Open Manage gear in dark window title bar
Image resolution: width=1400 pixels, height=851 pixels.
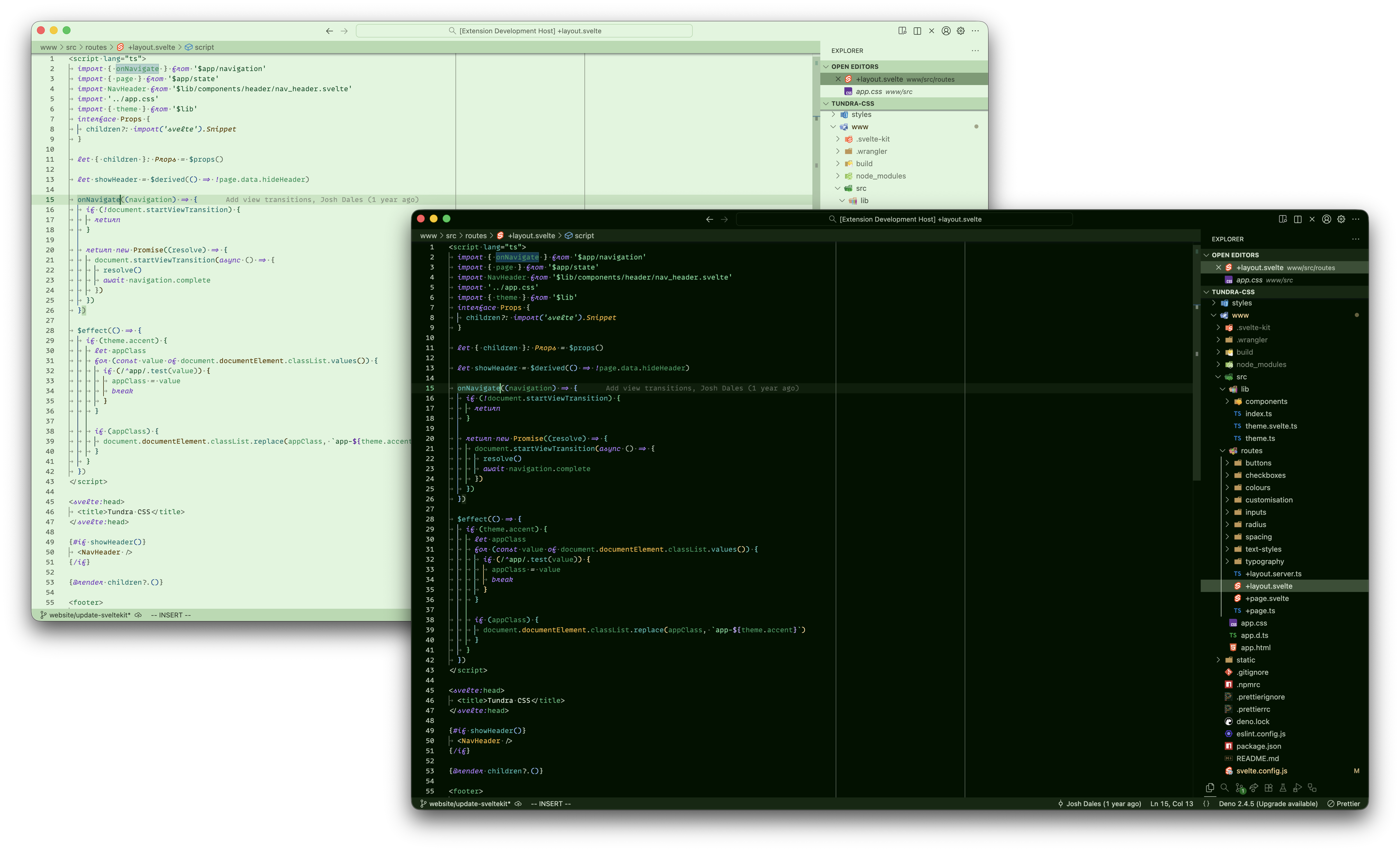1341,219
